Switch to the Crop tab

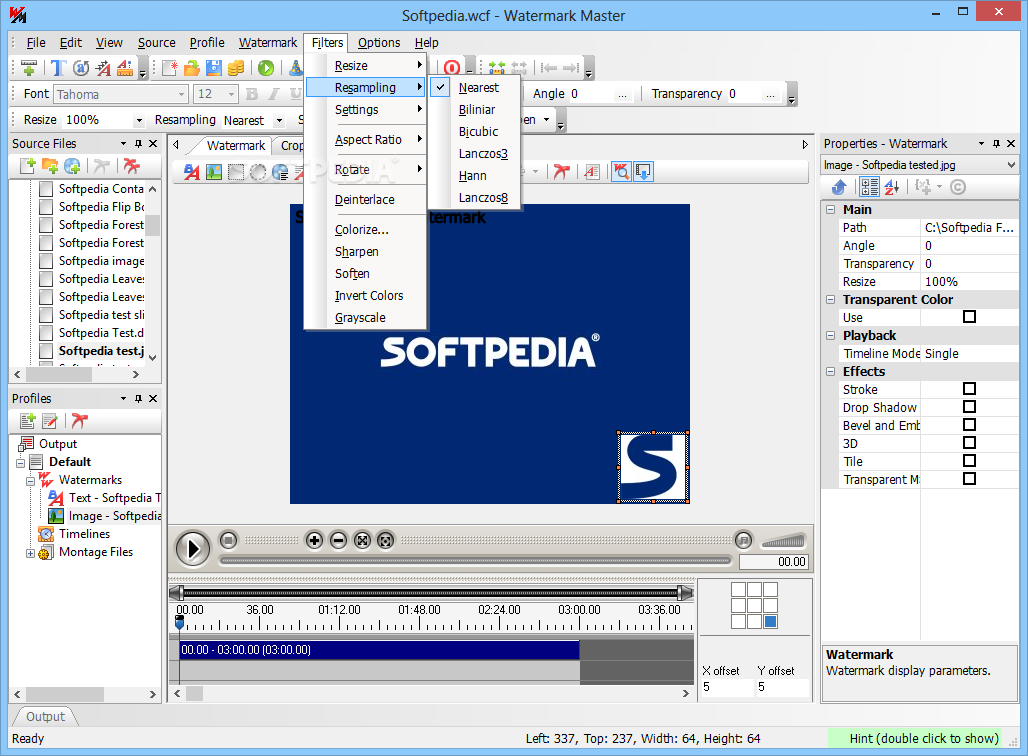(290, 146)
